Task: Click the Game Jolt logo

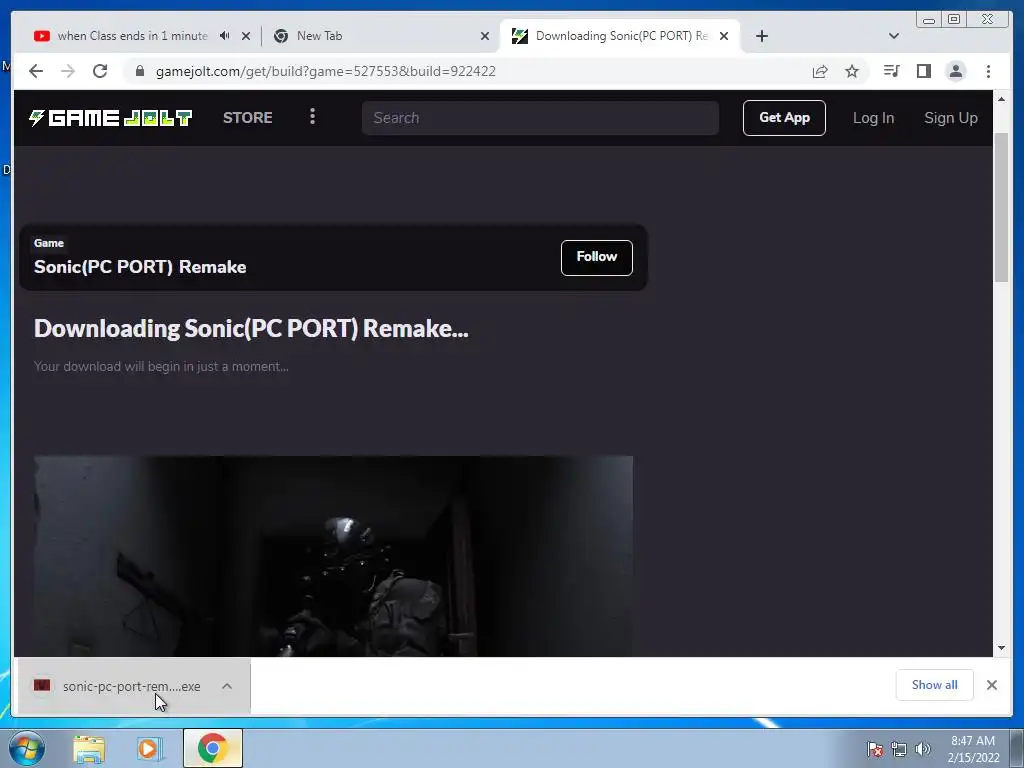Action: [110, 118]
